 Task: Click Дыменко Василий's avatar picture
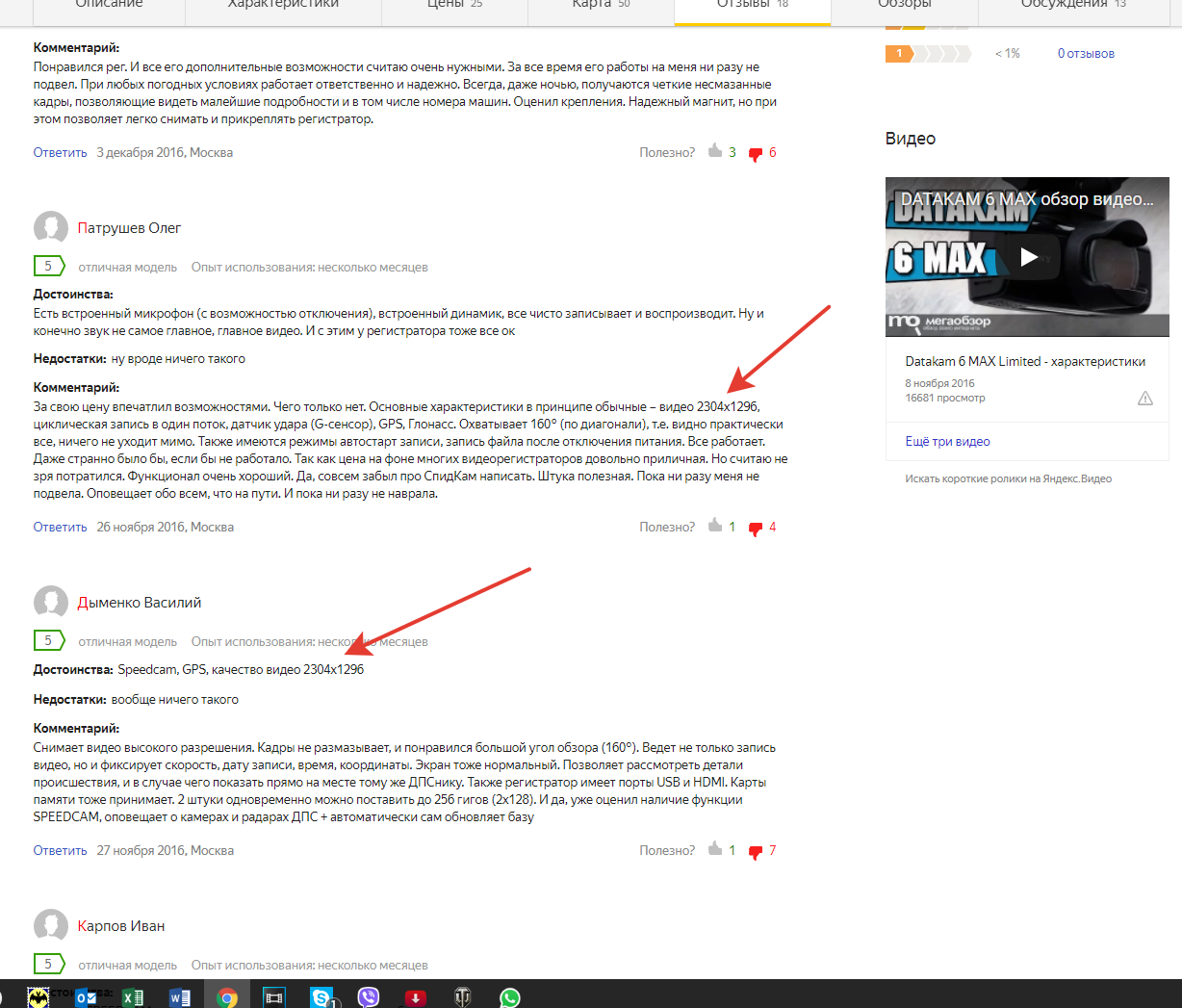tap(51, 603)
